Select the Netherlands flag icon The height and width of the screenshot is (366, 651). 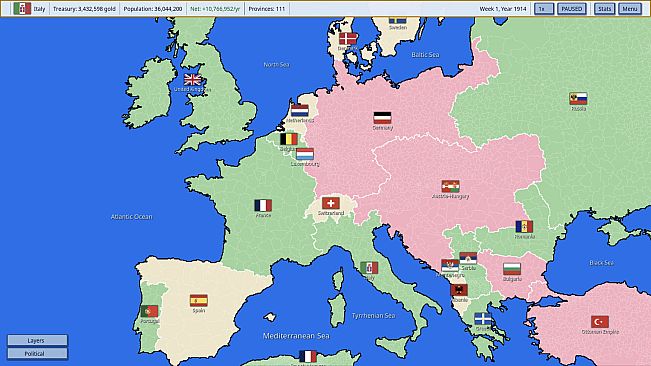point(299,110)
